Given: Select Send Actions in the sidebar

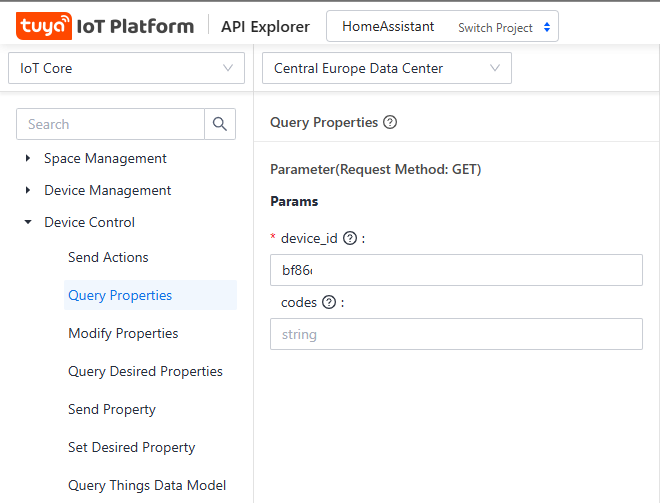Looking at the screenshot, I should click(108, 257).
